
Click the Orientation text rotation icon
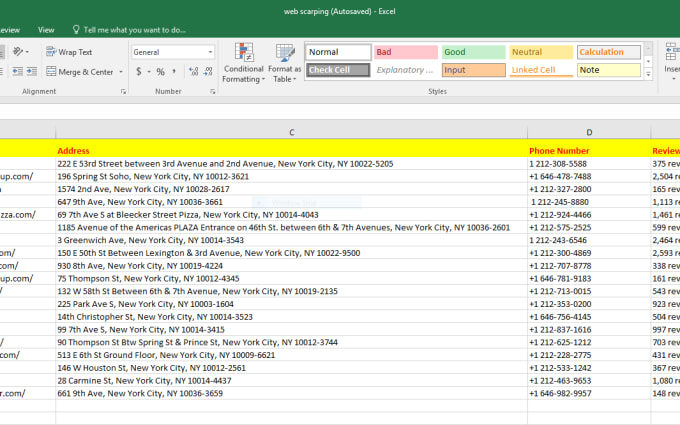18,52
